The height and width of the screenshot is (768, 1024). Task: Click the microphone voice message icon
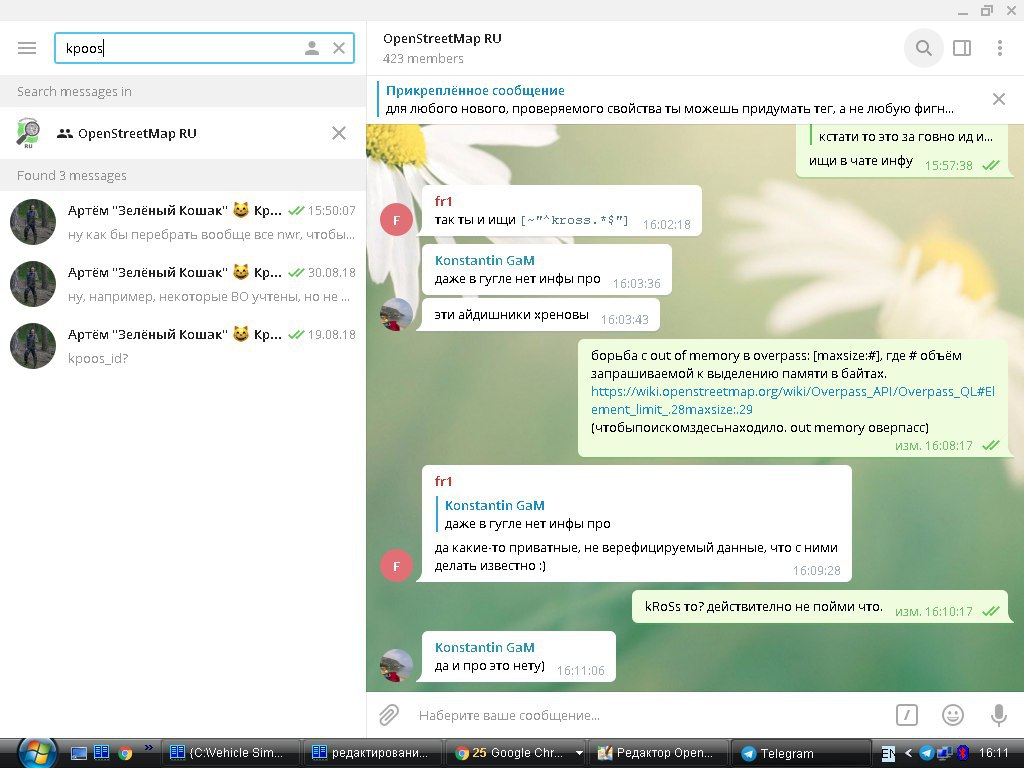(x=999, y=715)
